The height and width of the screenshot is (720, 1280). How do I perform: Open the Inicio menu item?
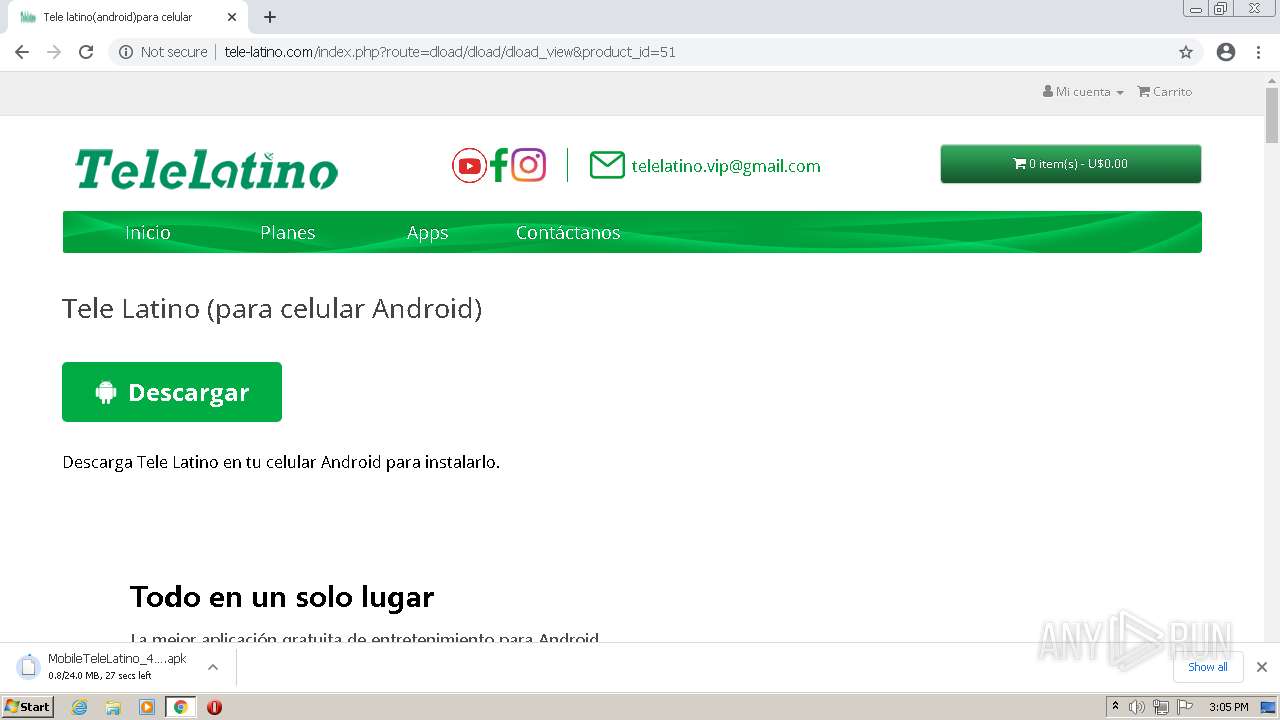pyautogui.click(x=148, y=232)
